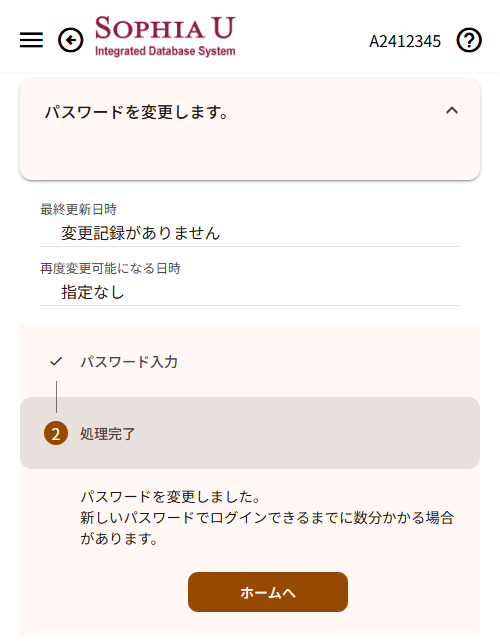Click the パスワードを変更しました message
The width and height of the screenshot is (500, 644).
pos(171,497)
